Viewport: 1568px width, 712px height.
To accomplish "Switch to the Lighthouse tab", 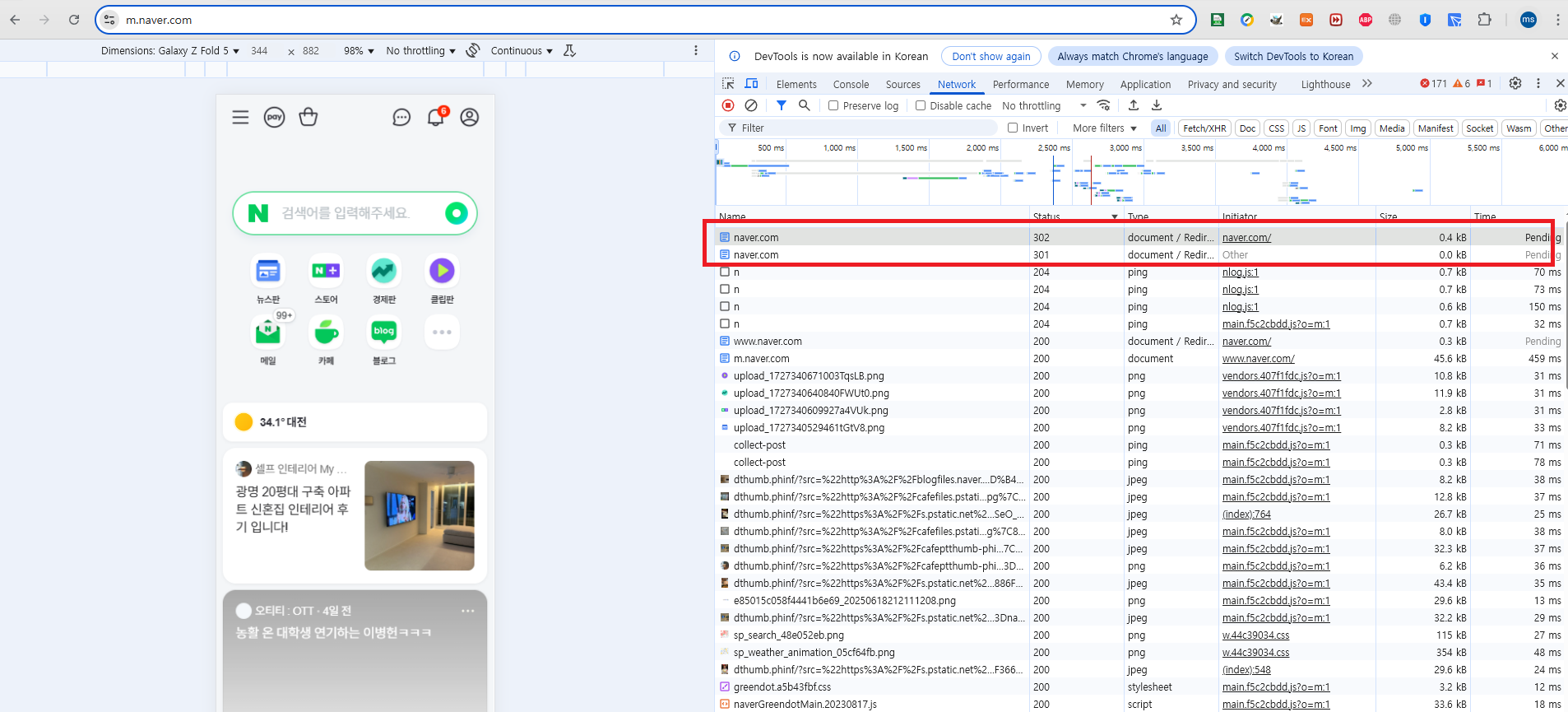I will tap(1325, 84).
